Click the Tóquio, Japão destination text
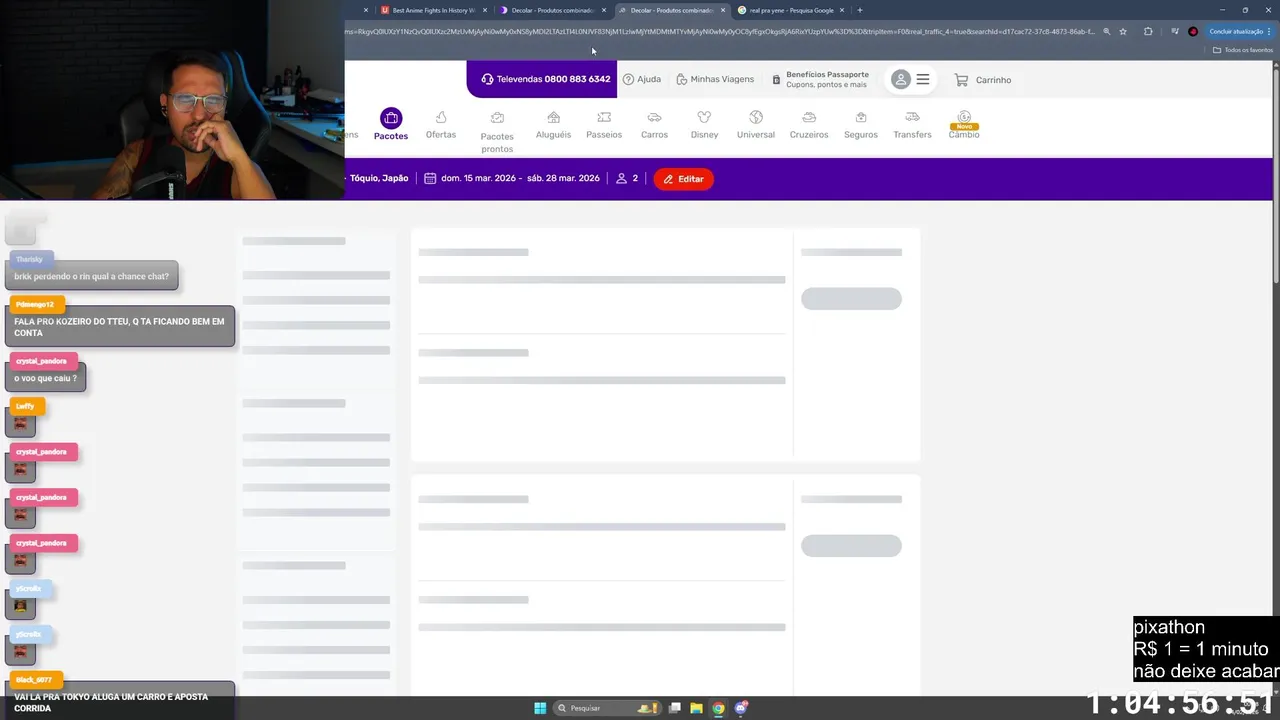The image size is (1280, 720). [379, 178]
